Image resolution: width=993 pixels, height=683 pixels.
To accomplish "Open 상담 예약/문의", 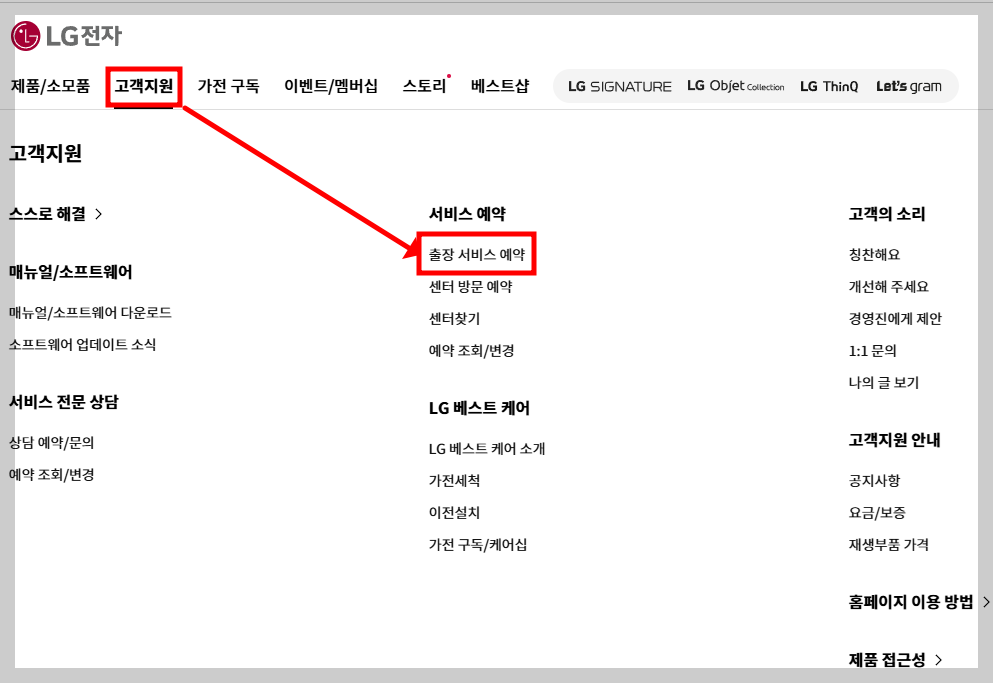I will pyautogui.click(x=51, y=442).
